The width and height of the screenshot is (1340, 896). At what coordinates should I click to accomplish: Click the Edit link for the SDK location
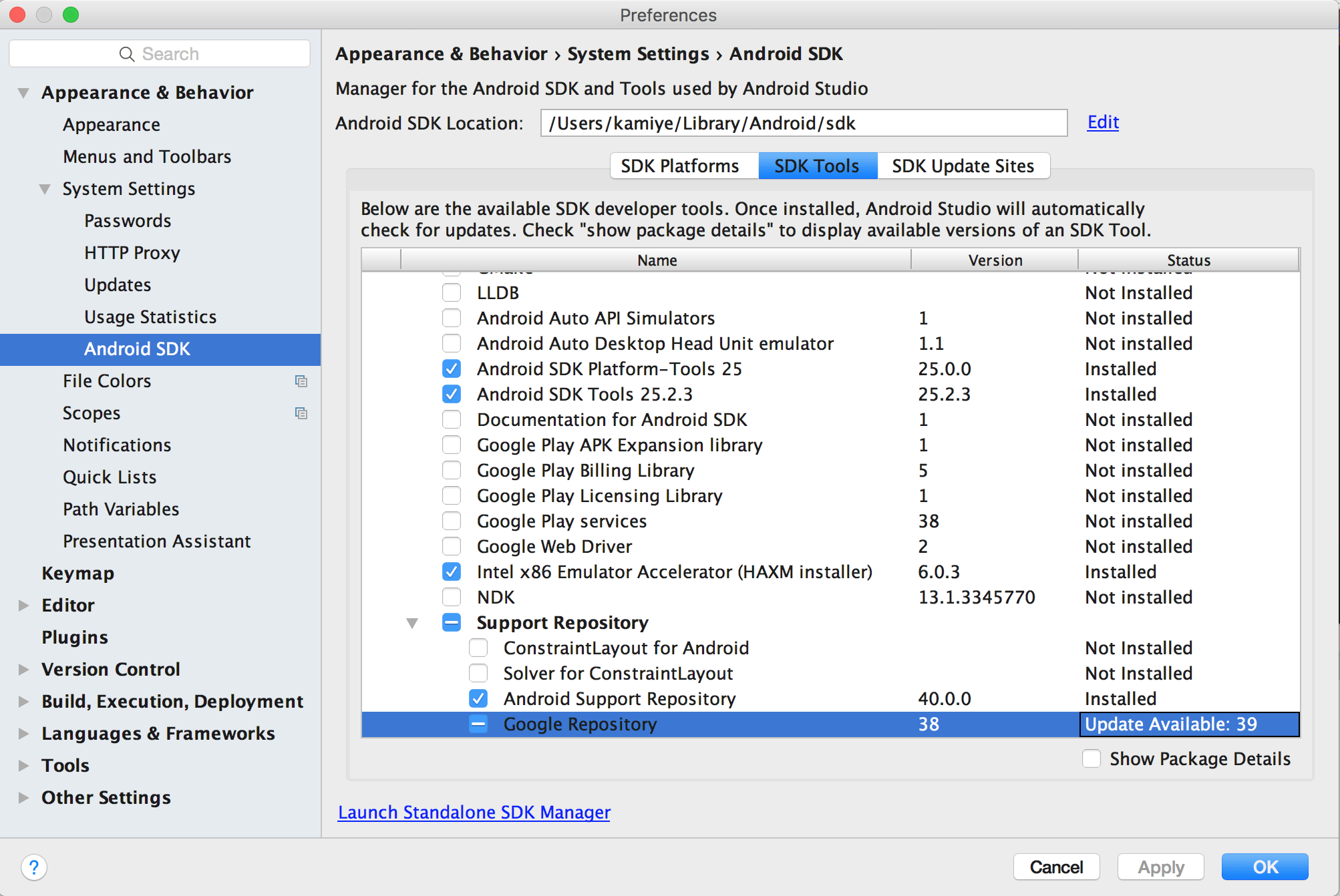(x=1103, y=122)
